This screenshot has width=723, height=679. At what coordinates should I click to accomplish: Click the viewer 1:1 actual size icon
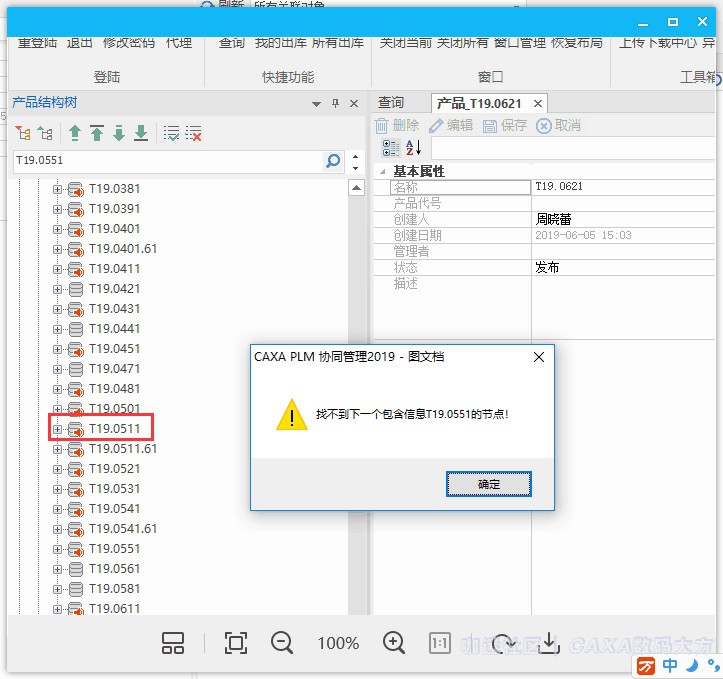pyautogui.click(x=439, y=643)
